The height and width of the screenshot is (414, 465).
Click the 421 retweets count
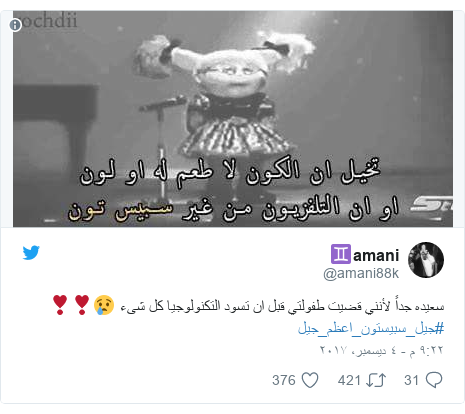[x=349, y=380]
